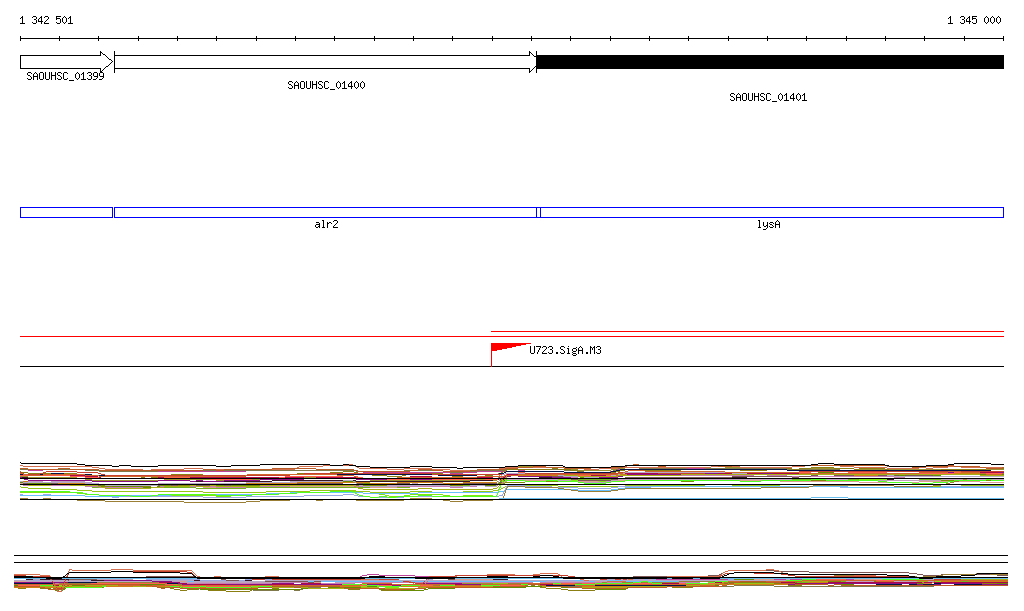1024x611 pixels.
Task: Click the unlabeled blue box left of alr2
Action: click(x=66, y=212)
